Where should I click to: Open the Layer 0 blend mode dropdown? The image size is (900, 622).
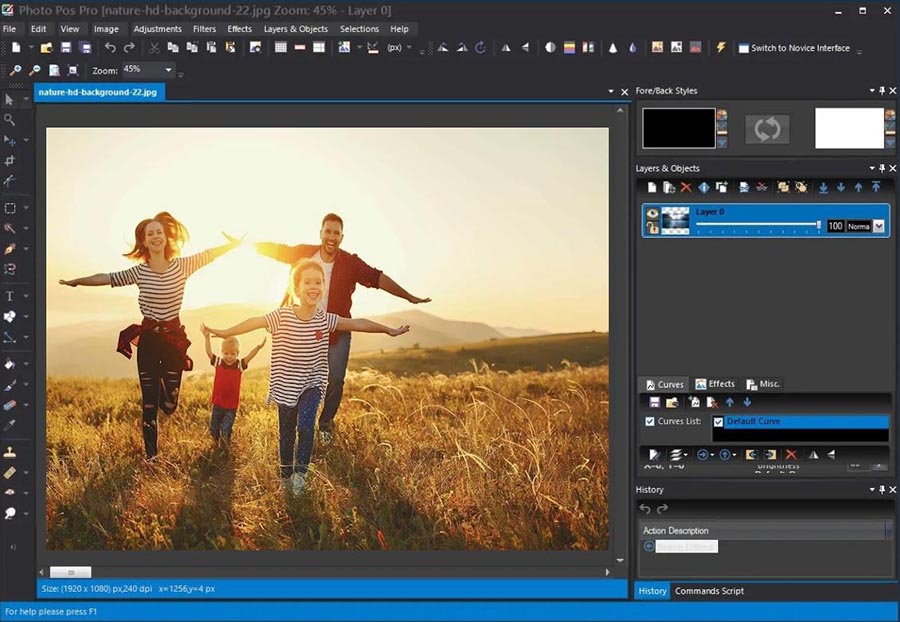[879, 227]
